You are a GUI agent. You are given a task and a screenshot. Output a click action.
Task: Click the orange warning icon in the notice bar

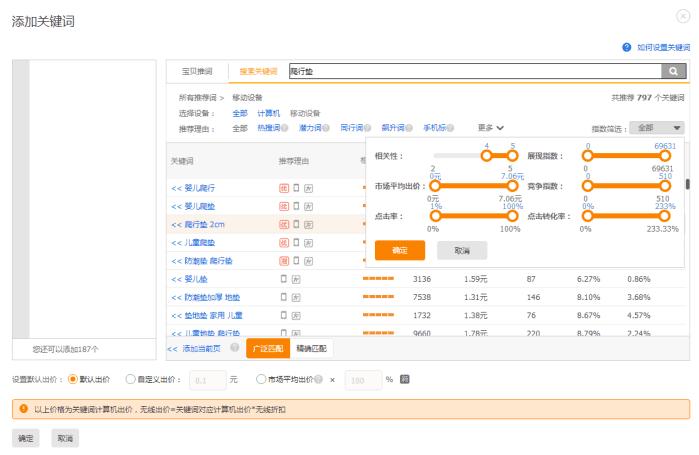[24, 409]
